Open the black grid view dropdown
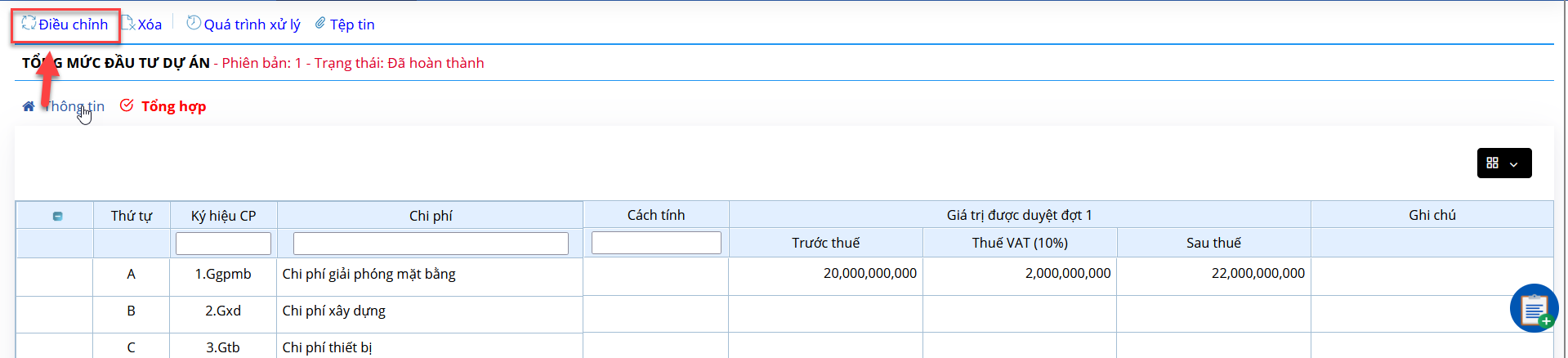 tap(1503, 163)
